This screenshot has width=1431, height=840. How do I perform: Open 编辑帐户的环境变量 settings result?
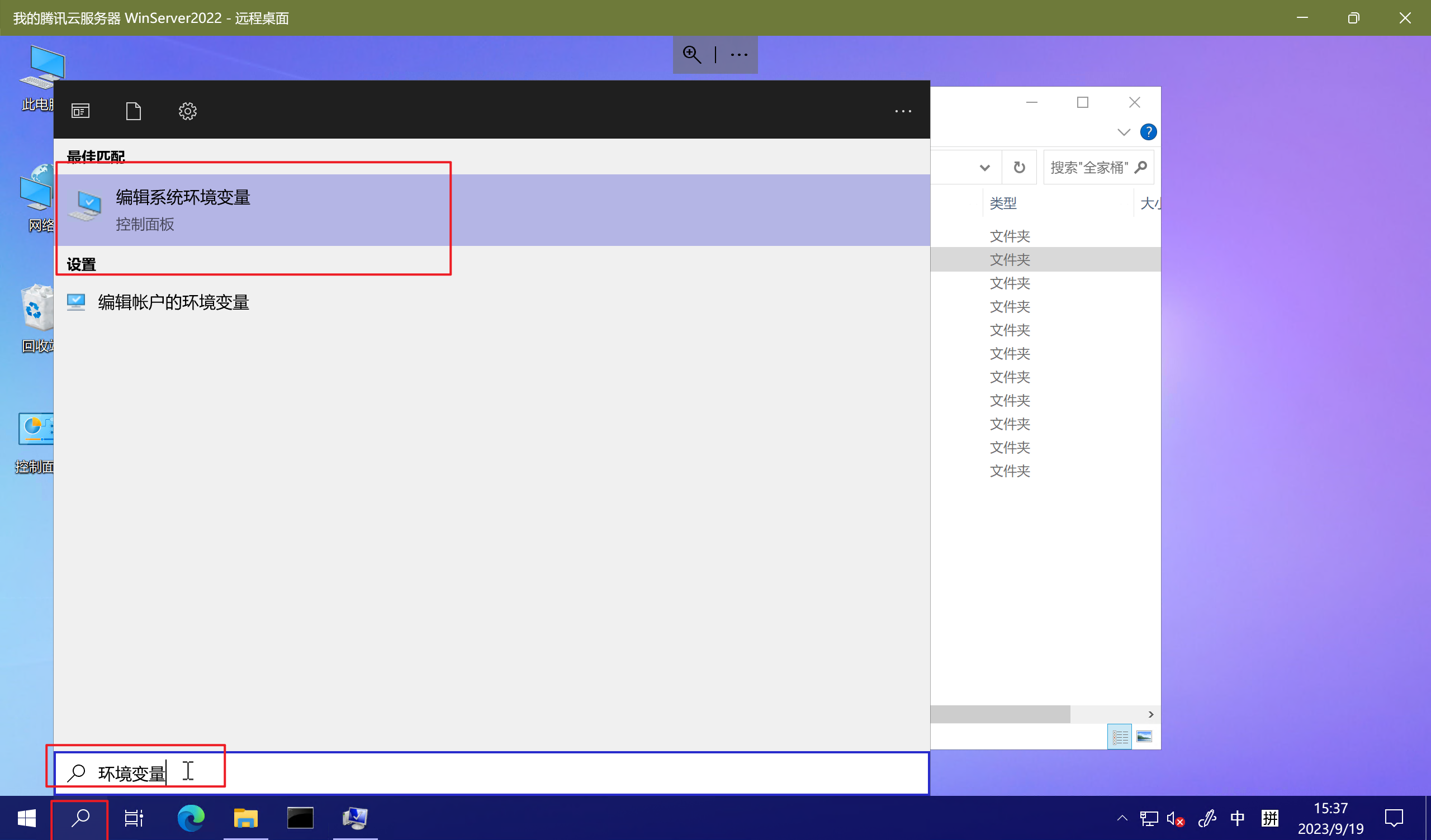point(173,302)
